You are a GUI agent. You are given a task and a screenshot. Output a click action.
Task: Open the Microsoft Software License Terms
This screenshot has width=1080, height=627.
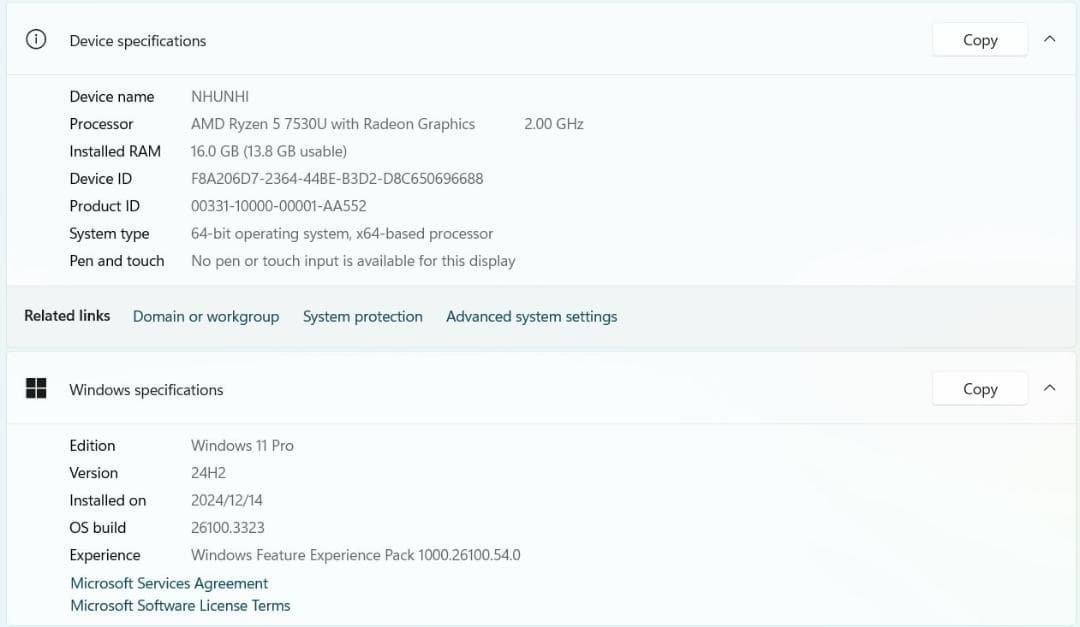coord(180,605)
